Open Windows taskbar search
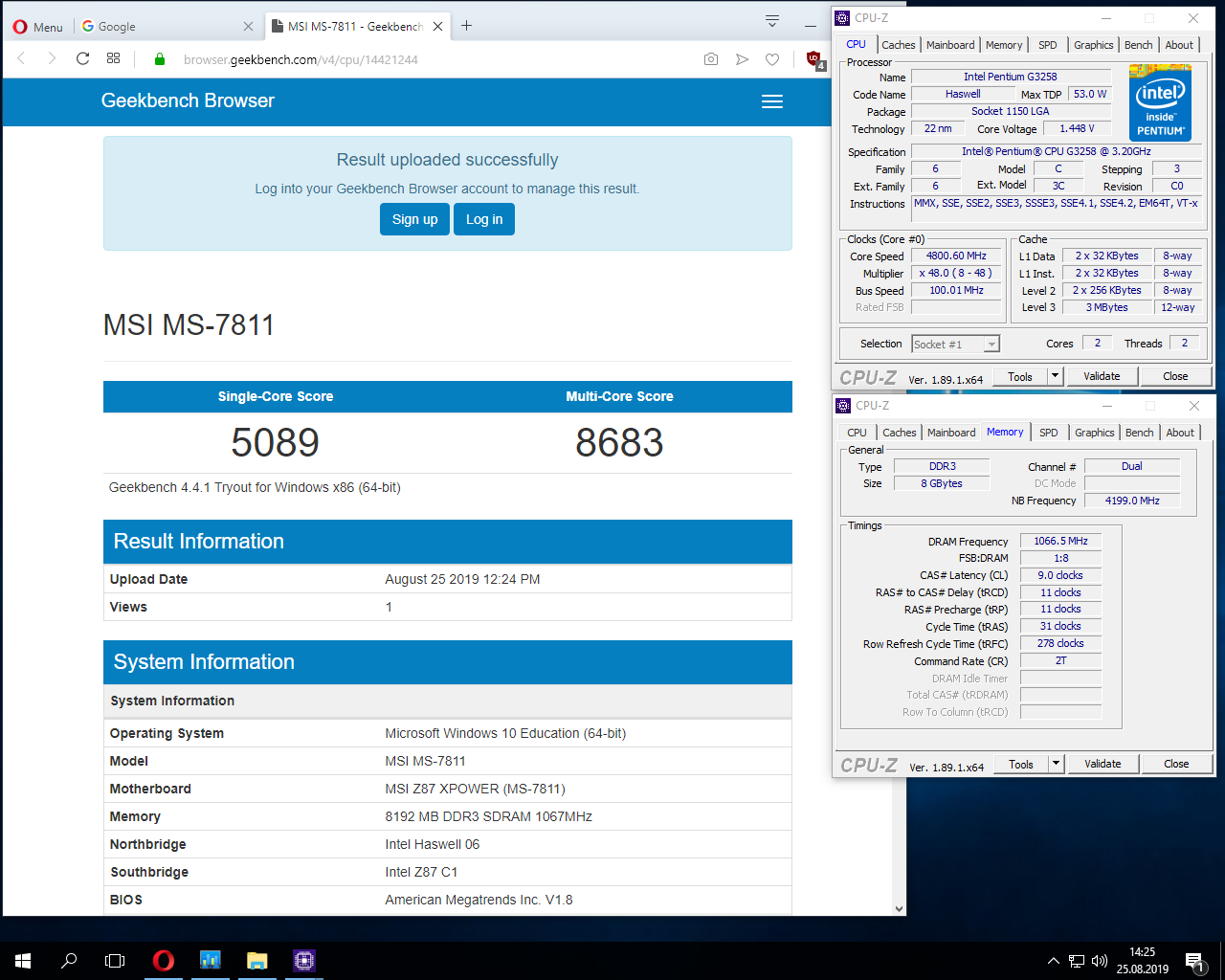This screenshot has height=980, width=1225. coord(69,961)
